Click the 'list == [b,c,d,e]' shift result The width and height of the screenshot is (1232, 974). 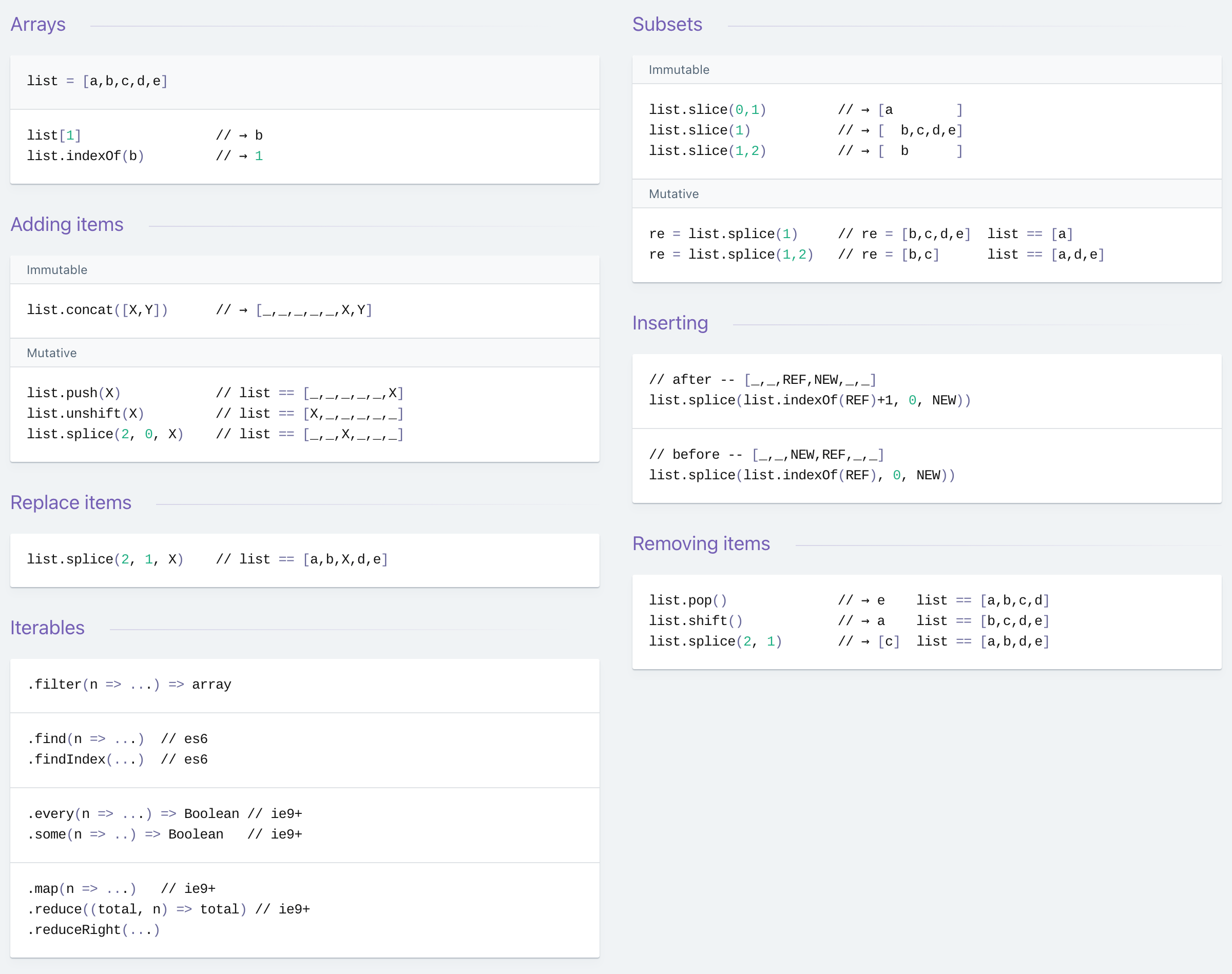click(x=984, y=621)
